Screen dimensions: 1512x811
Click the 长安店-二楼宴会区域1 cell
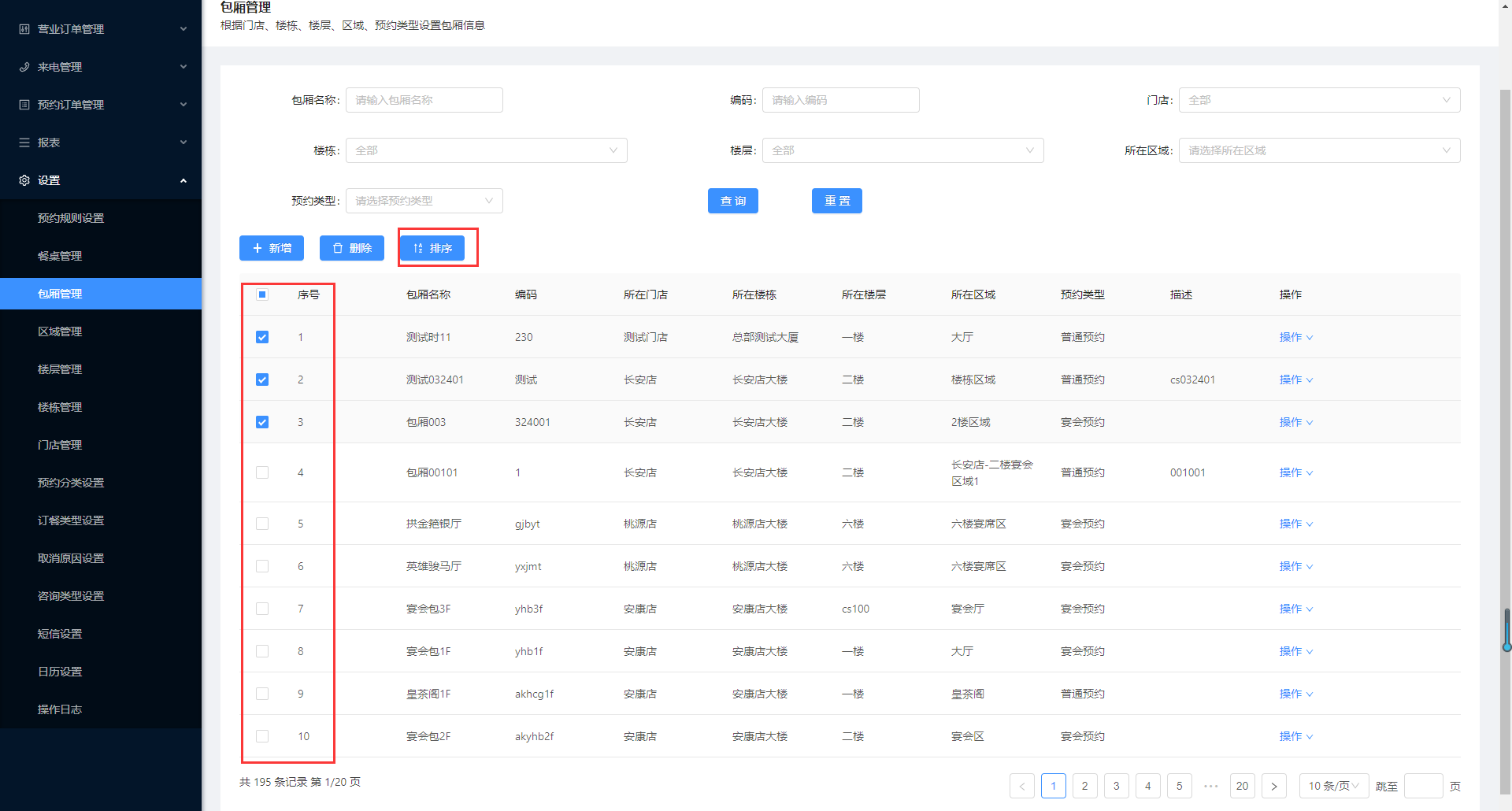click(992, 472)
